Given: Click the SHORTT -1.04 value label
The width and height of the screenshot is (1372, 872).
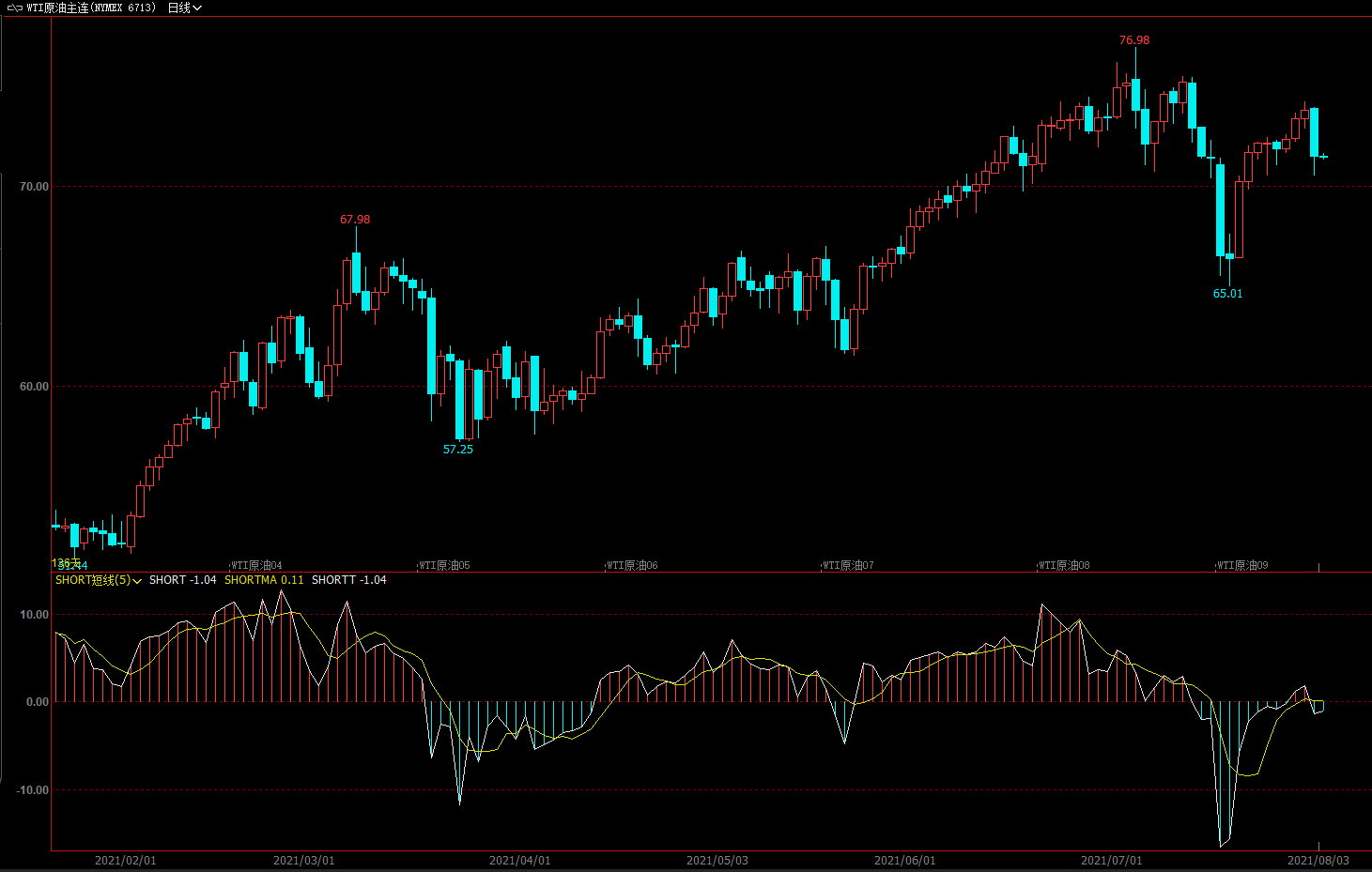Looking at the screenshot, I should coord(348,580).
